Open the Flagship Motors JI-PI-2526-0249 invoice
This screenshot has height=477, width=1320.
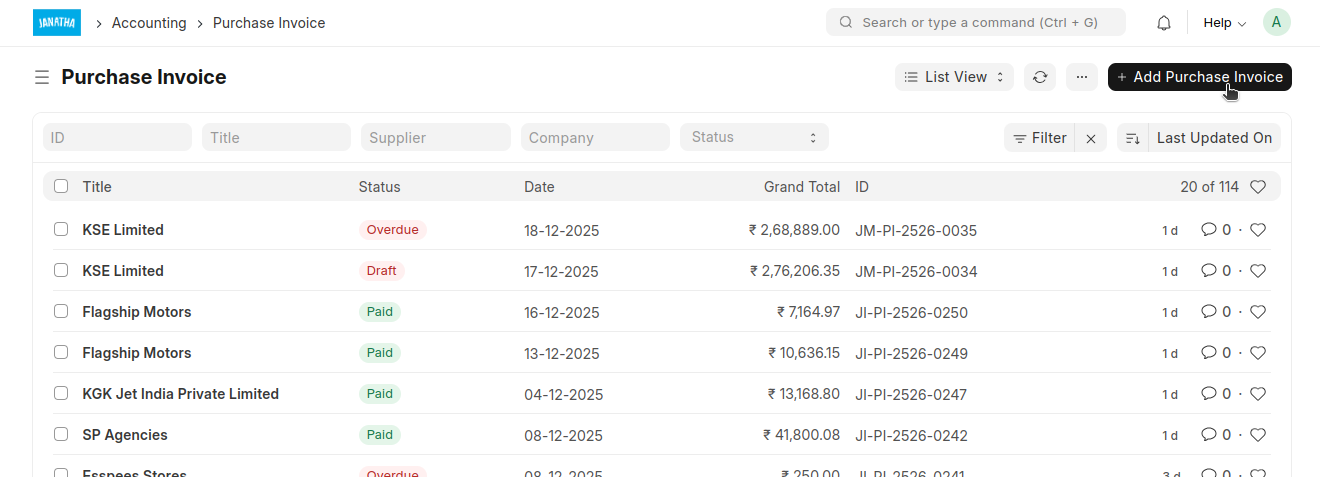click(x=137, y=353)
